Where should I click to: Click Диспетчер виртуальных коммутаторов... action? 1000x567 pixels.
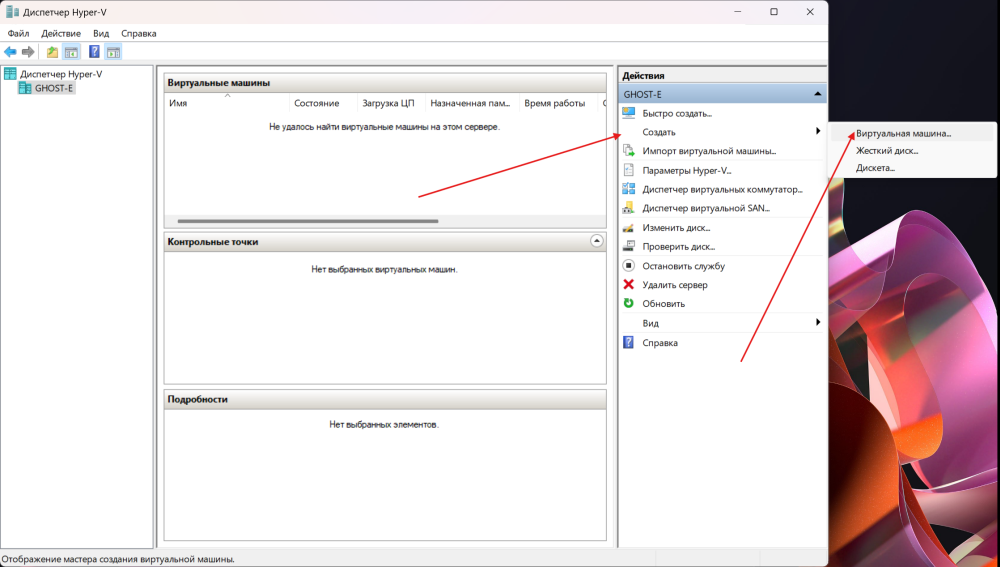[x=722, y=189]
